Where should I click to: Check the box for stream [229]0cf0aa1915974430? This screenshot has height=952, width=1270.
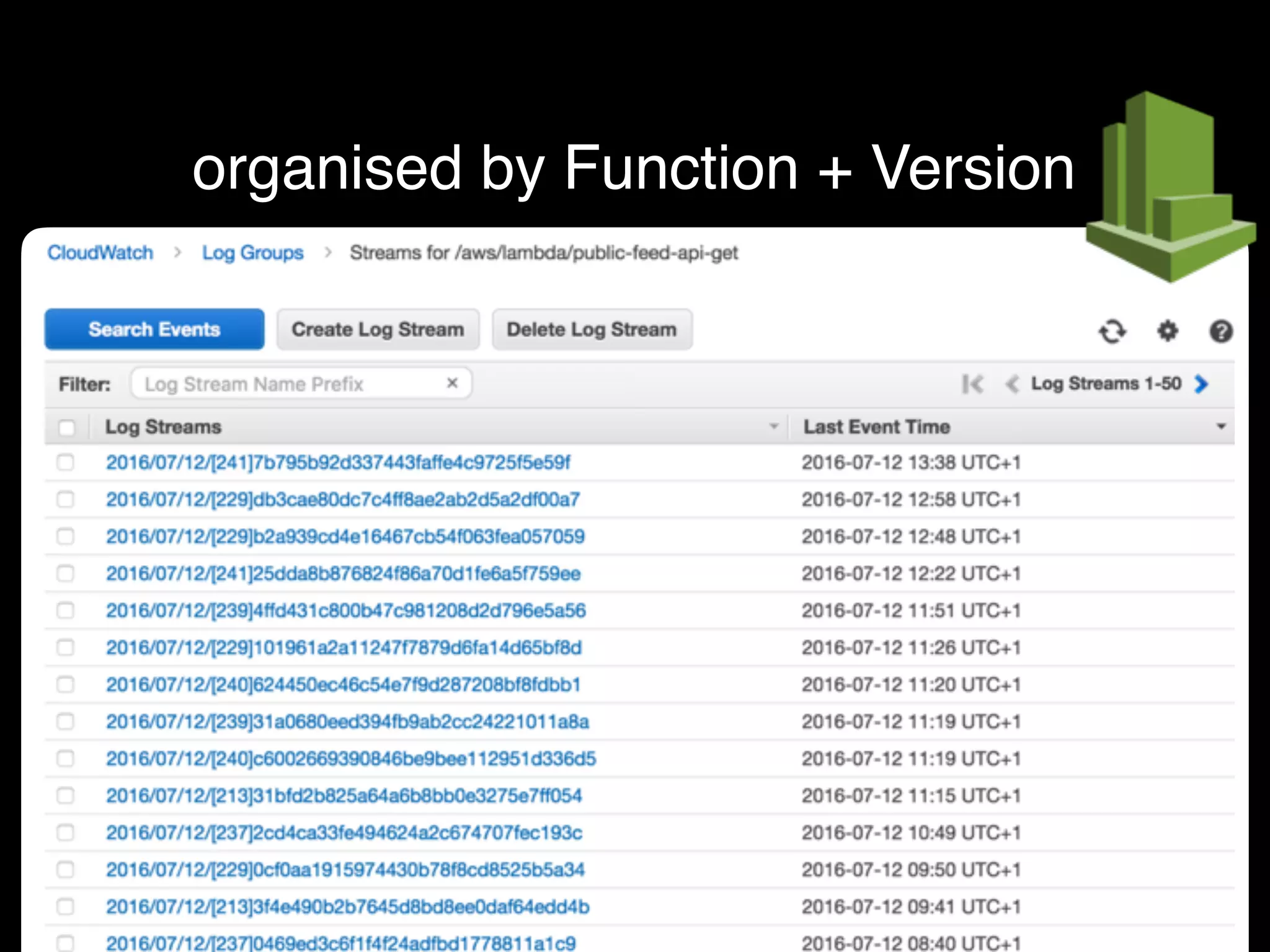66,870
